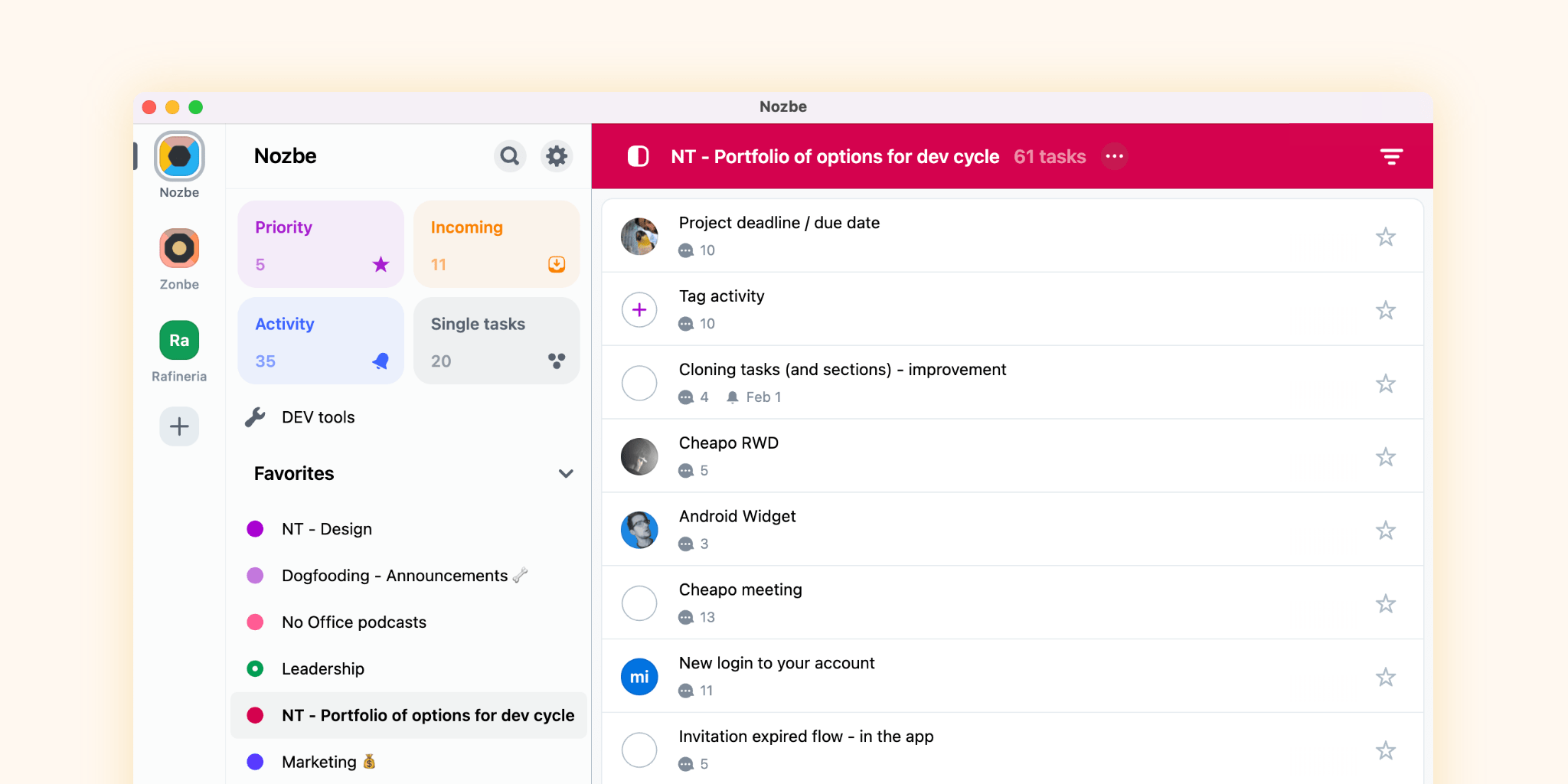1568x784 pixels.
Task: Switch to Zonbe workspace icon
Action: pos(179,248)
